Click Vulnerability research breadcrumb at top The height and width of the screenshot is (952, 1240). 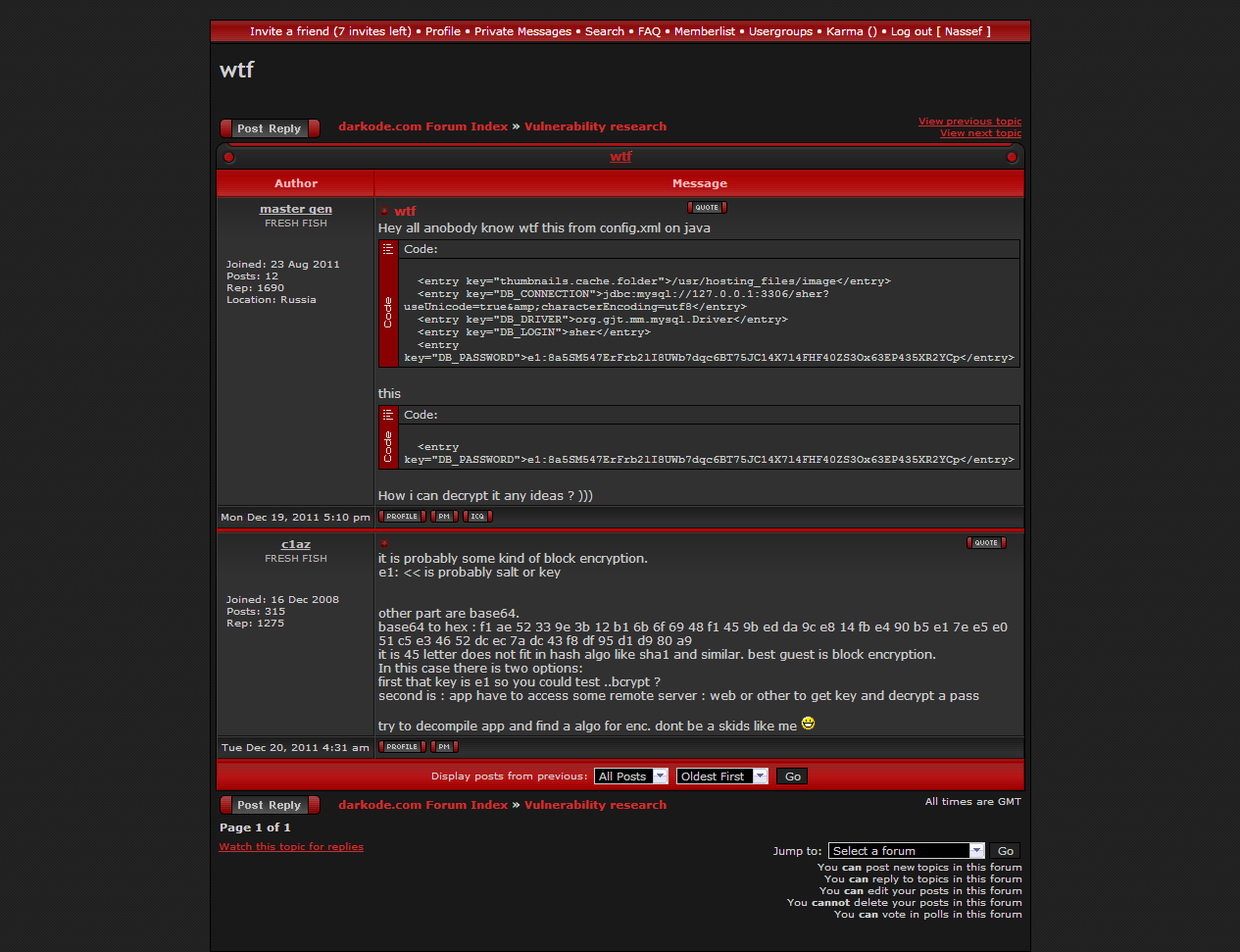(x=595, y=126)
